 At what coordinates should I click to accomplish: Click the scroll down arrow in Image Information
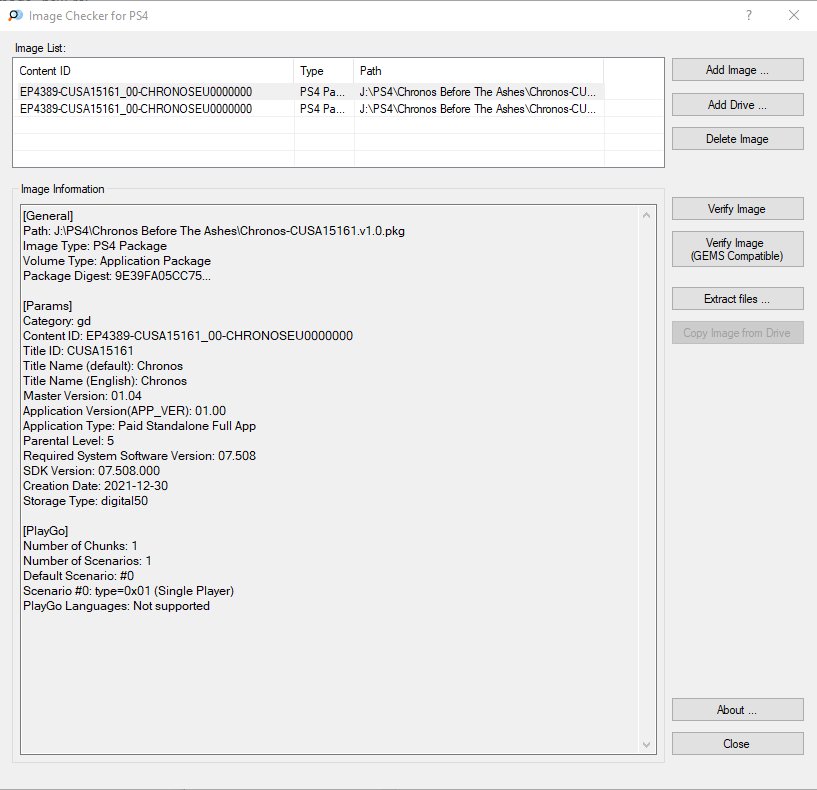[647, 745]
